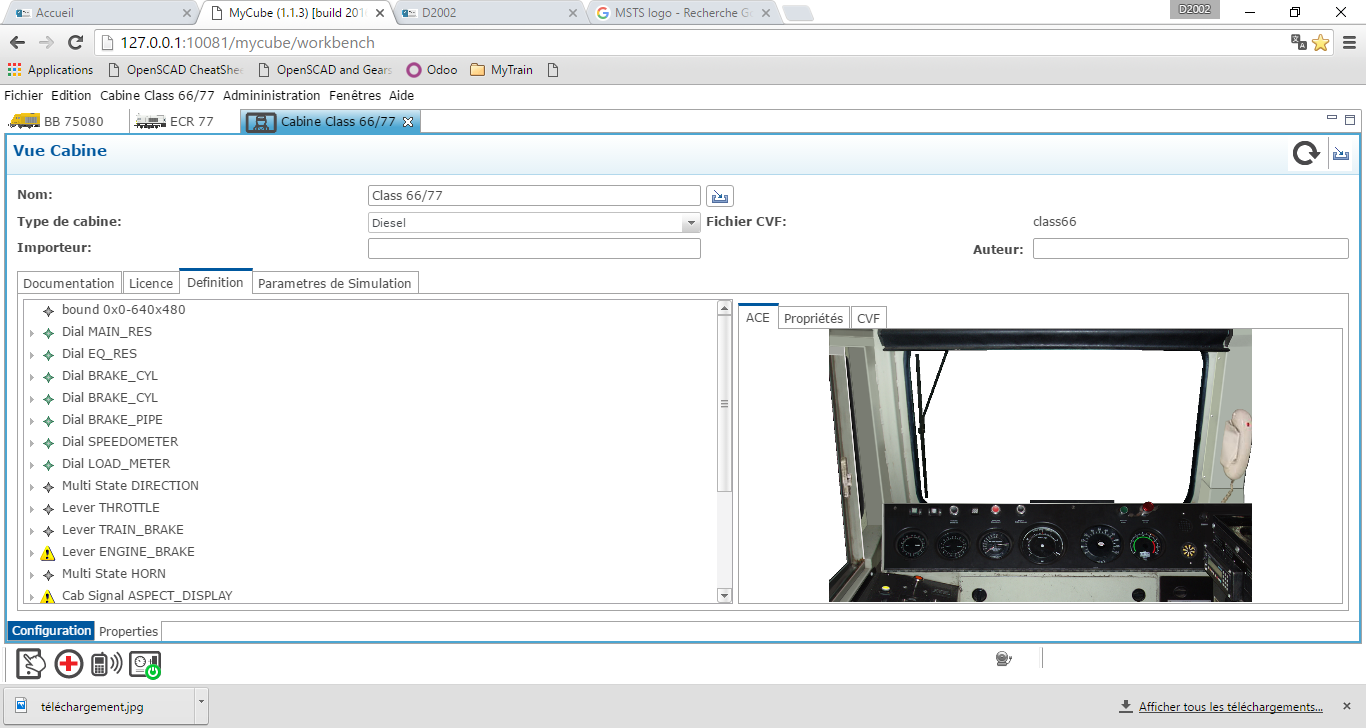Click the translate page icon in the address bar
This screenshot has height=728, width=1366.
click(x=1298, y=42)
